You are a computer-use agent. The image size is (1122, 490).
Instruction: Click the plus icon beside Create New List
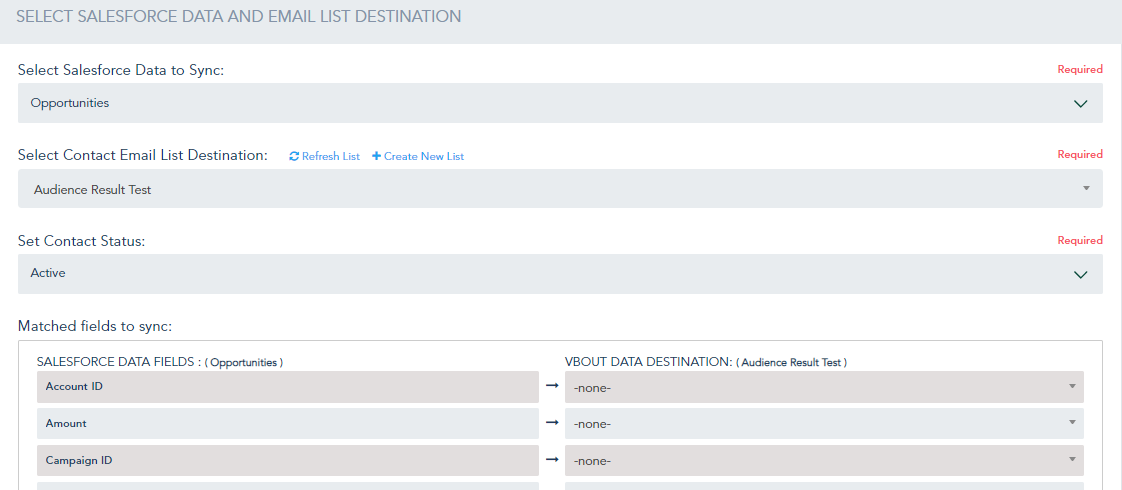pyautogui.click(x=376, y=156)
